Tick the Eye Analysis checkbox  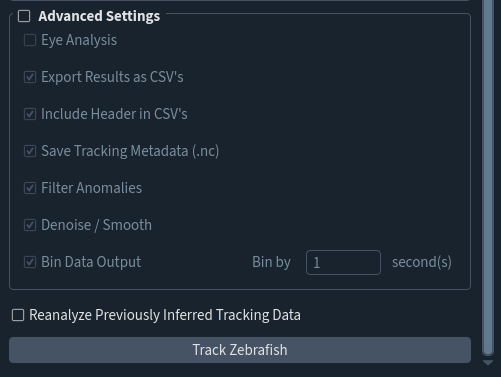pyautogui.click(x=30, y=40)
